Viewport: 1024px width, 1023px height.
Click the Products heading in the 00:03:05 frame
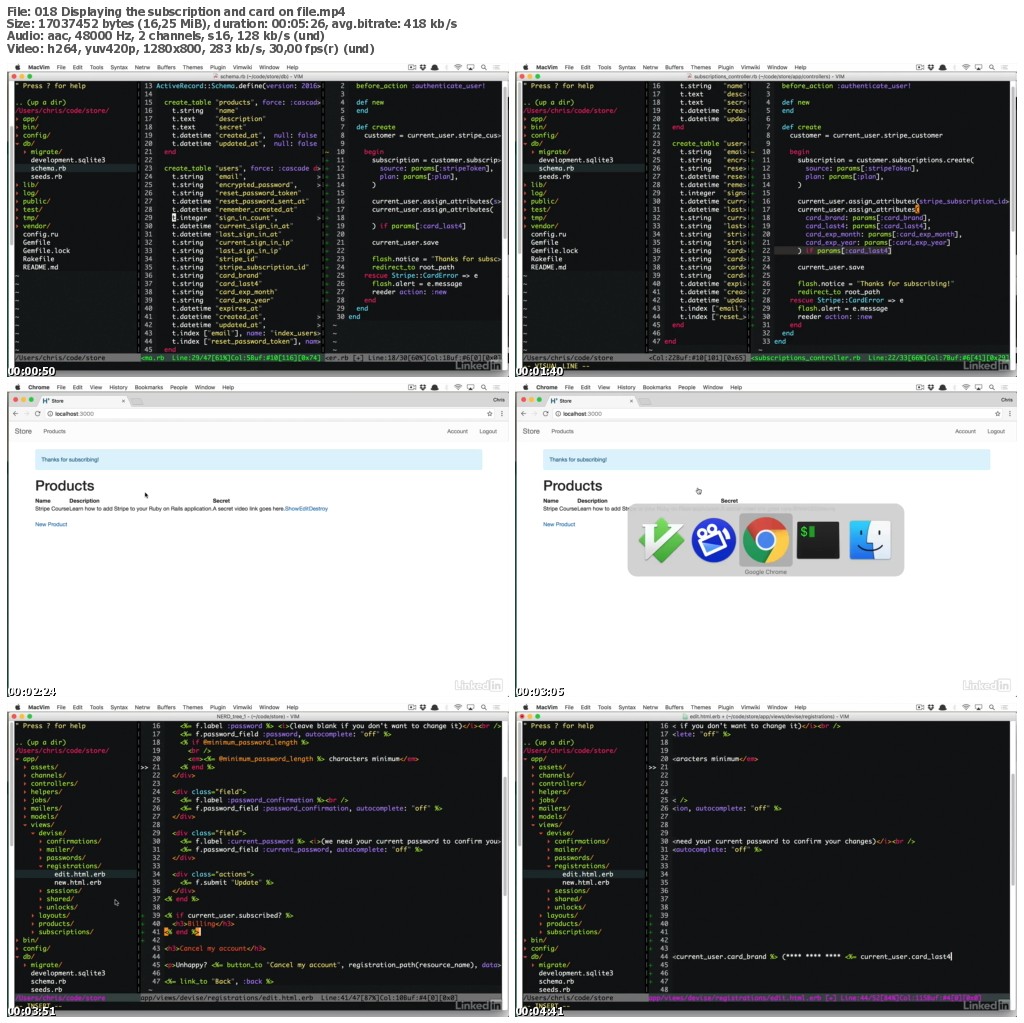pos(572,485)
